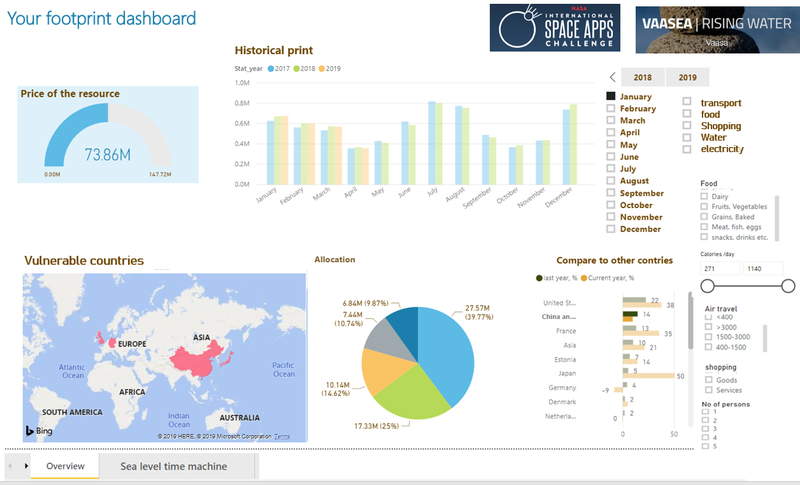Click the minimum calories input showing 271
This screenshot has height=485, width=800.
[721, 268]
